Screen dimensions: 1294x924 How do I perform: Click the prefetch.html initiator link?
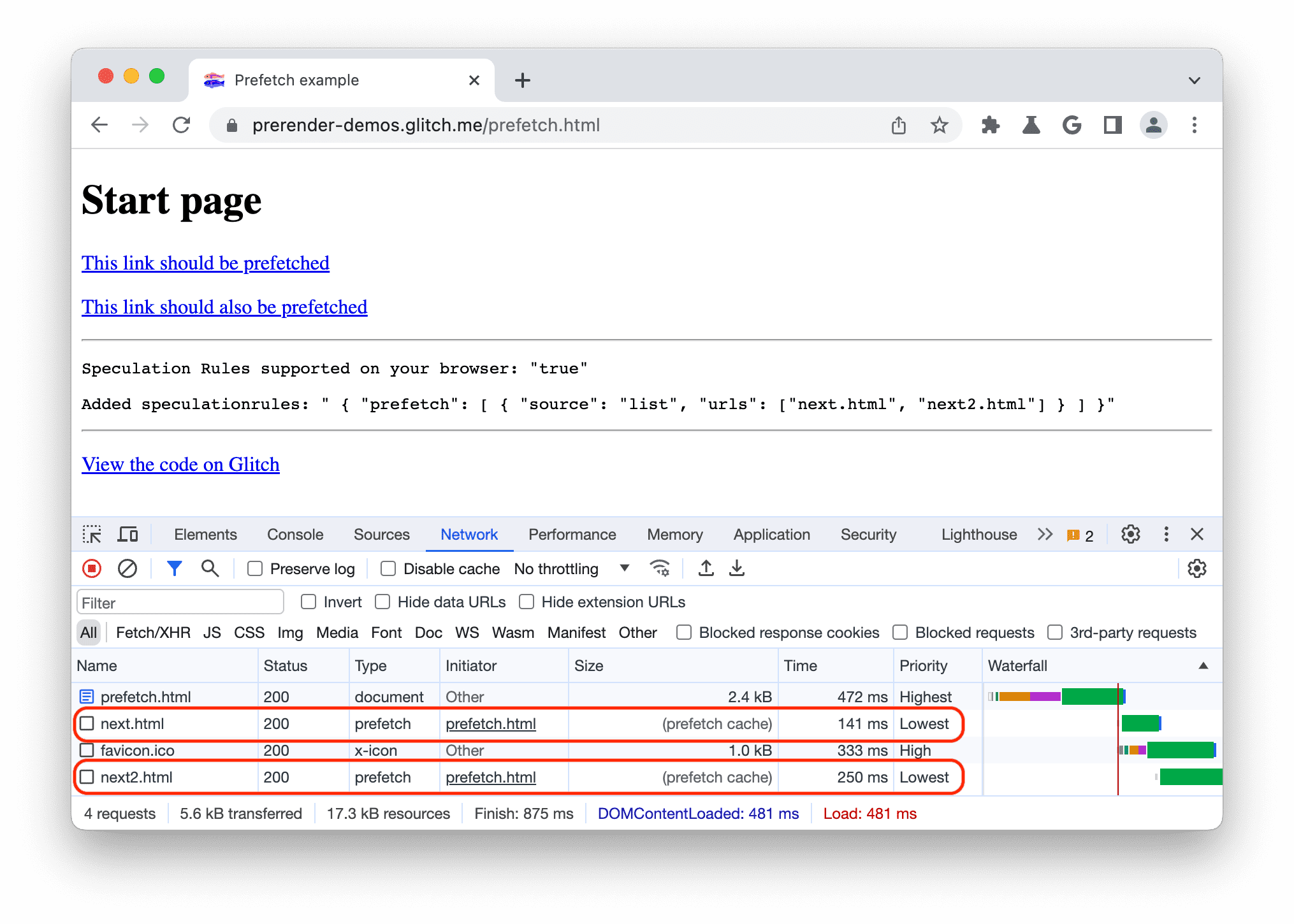pos(490,723)
